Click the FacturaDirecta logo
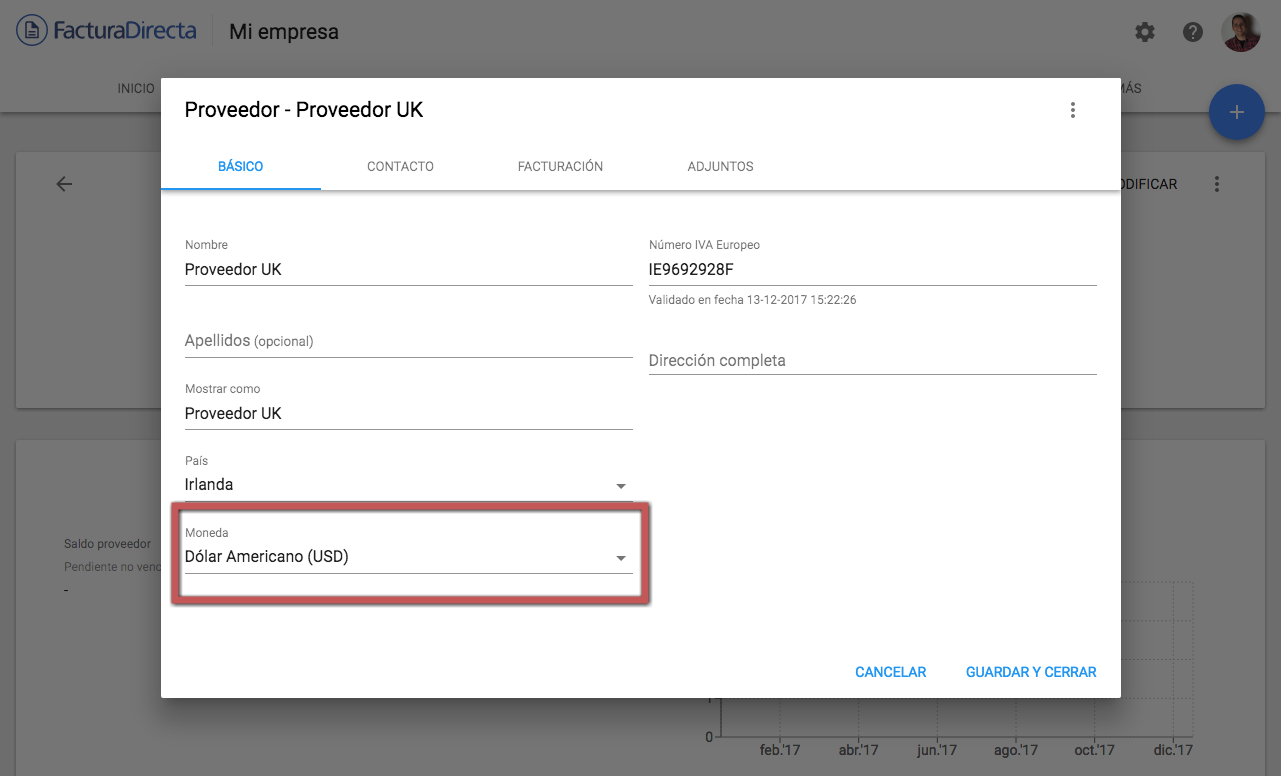 [106, 31]
